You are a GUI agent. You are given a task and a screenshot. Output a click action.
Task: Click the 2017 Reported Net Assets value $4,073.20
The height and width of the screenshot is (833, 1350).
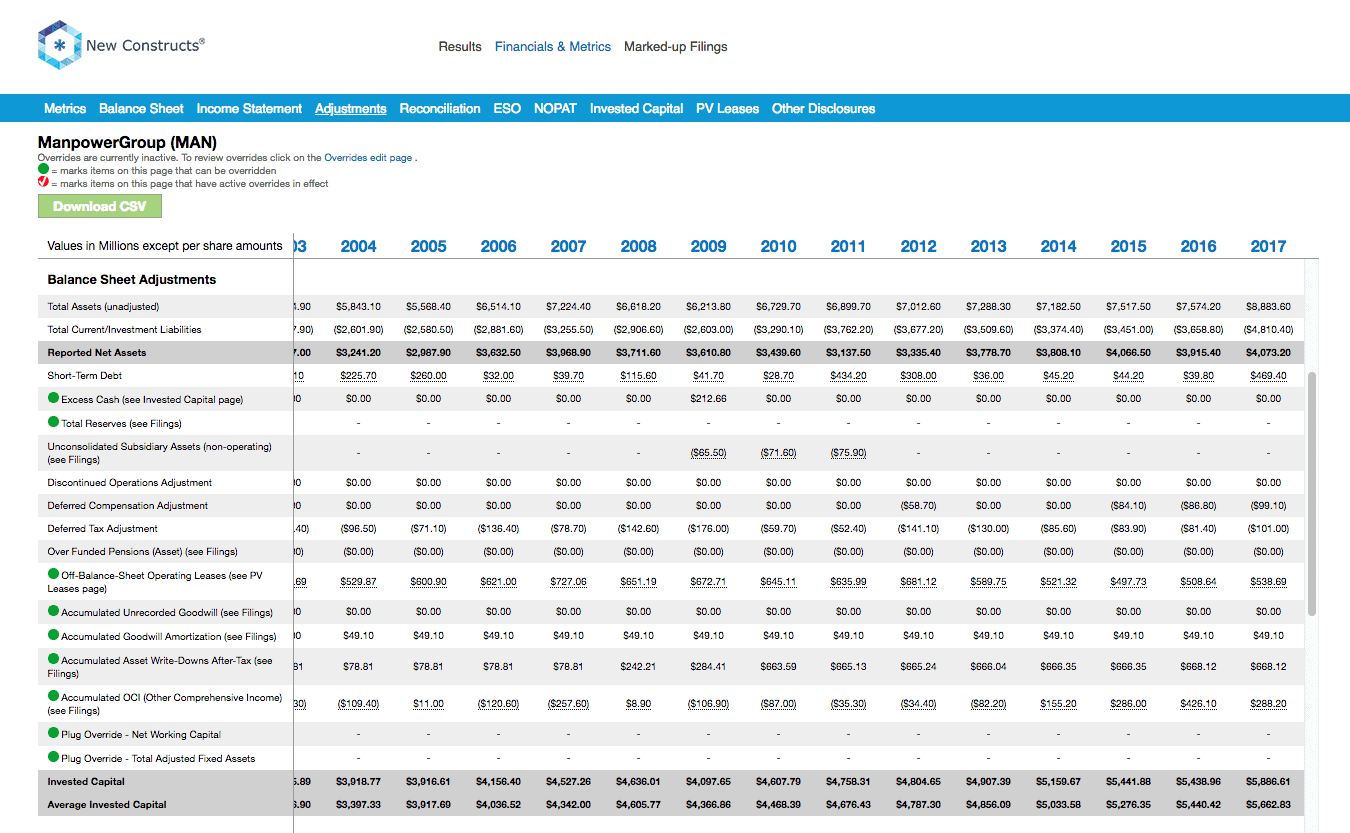point(1268,353)
